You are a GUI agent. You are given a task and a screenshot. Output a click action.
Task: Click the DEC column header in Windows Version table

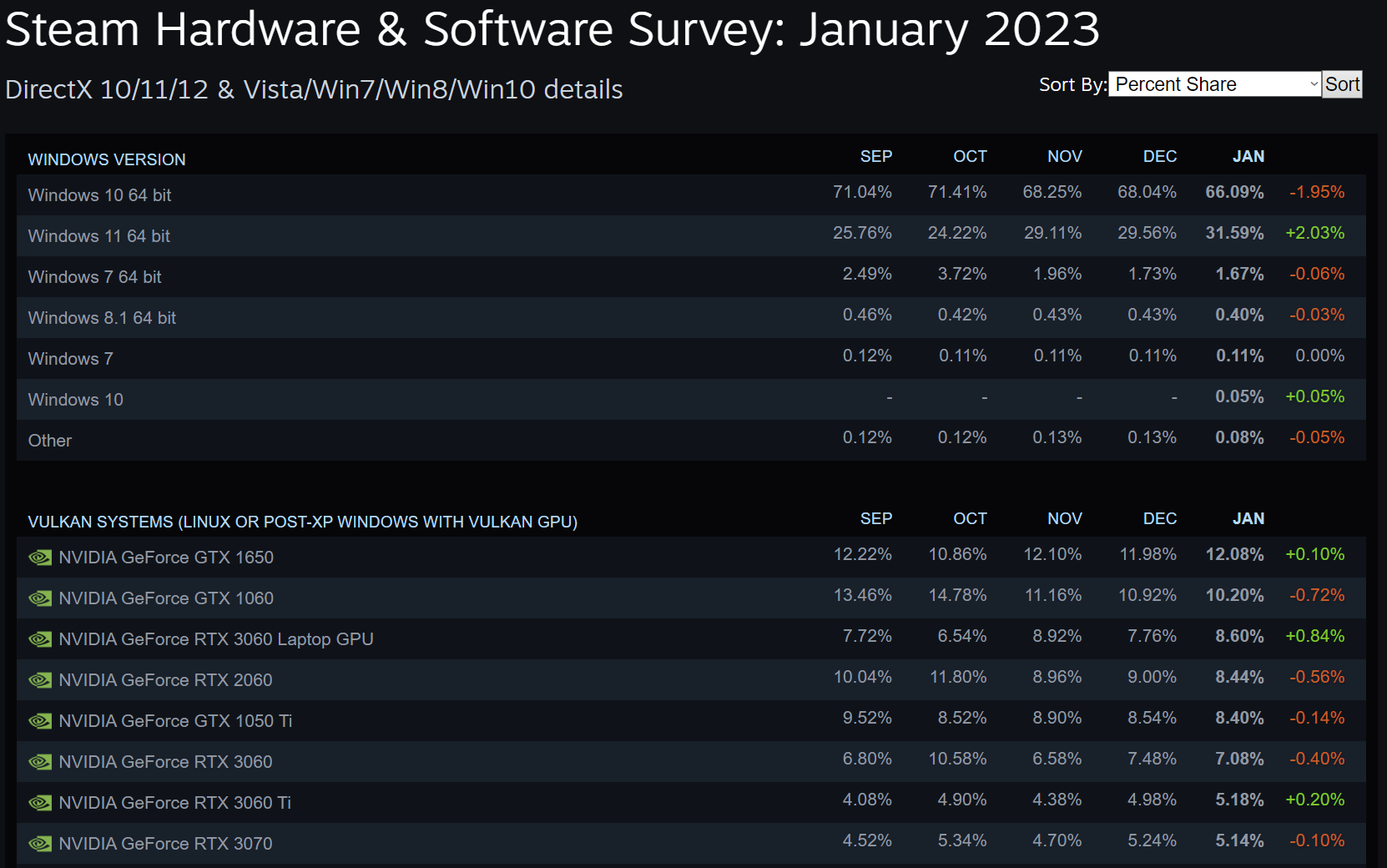tap(1160, 157)
